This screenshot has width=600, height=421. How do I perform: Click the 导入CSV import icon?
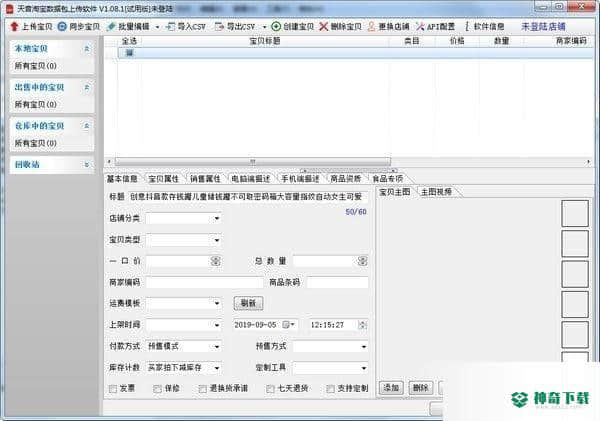click(x=171, y=26)
